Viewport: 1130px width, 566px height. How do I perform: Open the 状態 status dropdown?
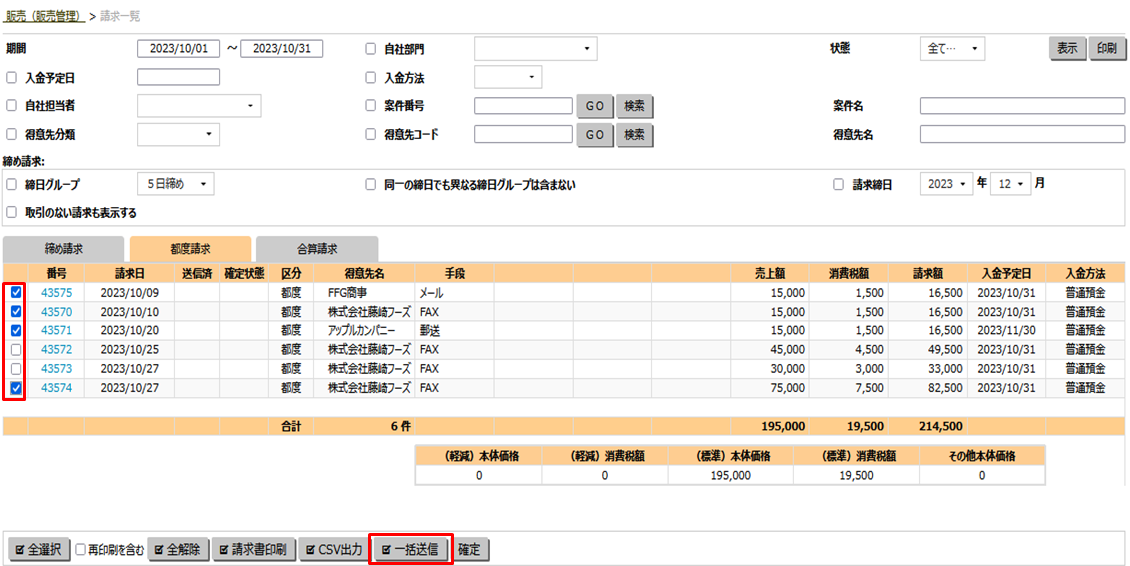[x=951, y=48]
